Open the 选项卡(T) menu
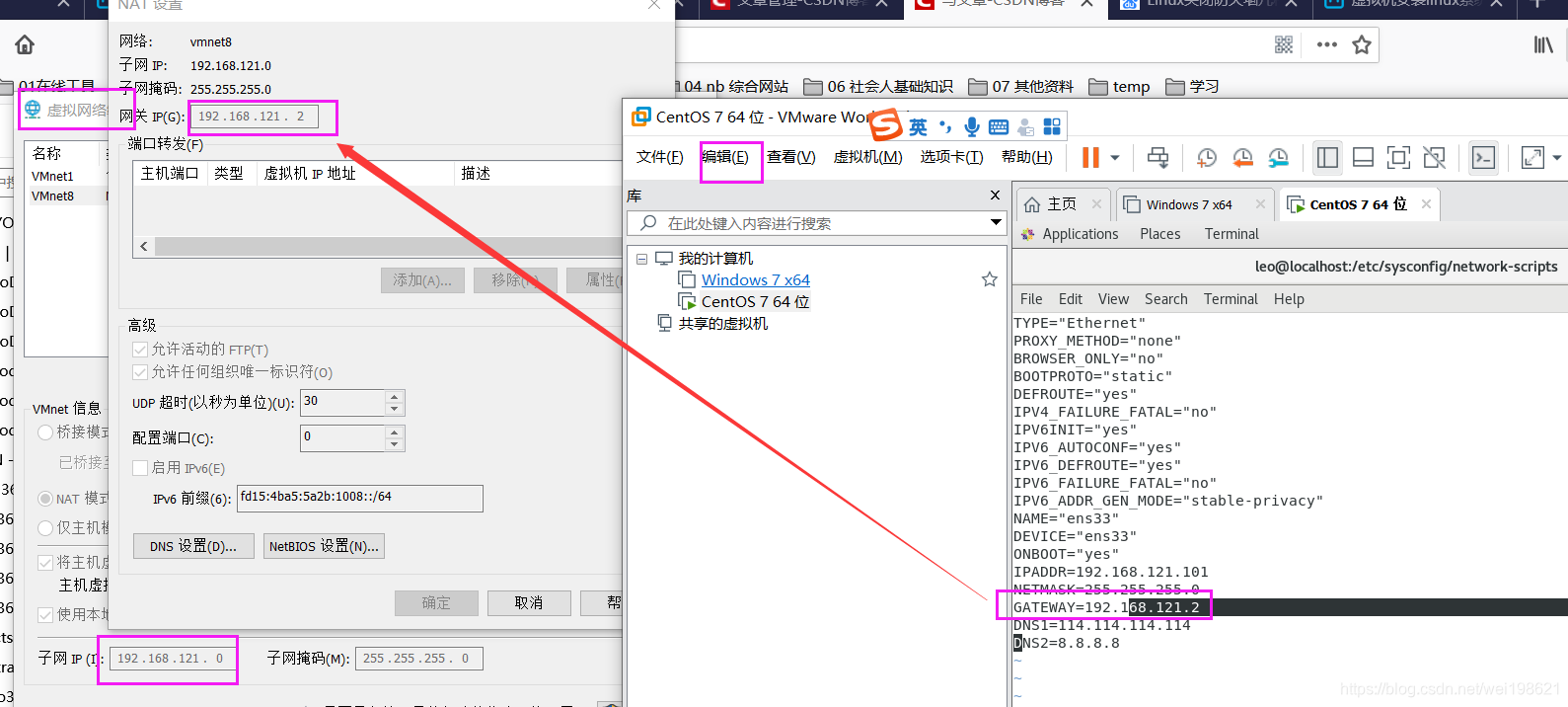Screen dimensions: 1568x707 pos(951,157)
